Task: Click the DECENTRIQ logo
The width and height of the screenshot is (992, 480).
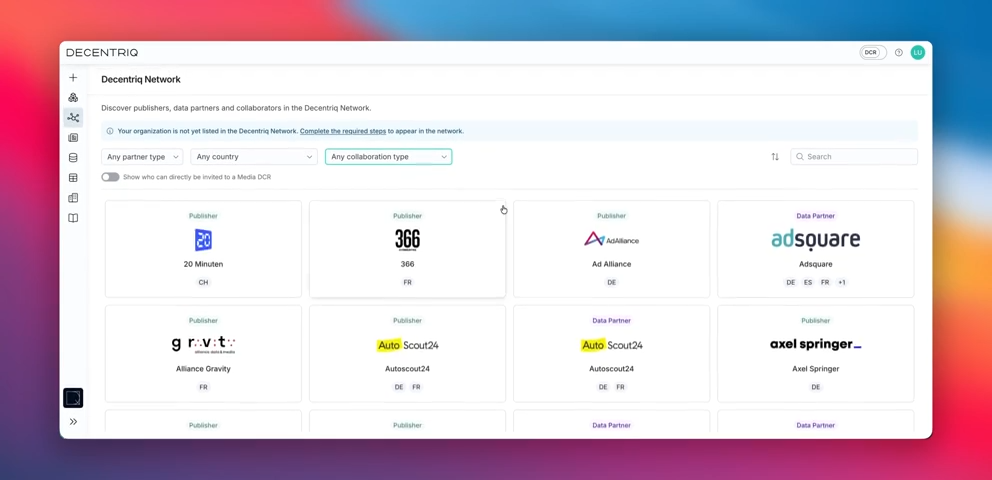Action: point(102,52)
